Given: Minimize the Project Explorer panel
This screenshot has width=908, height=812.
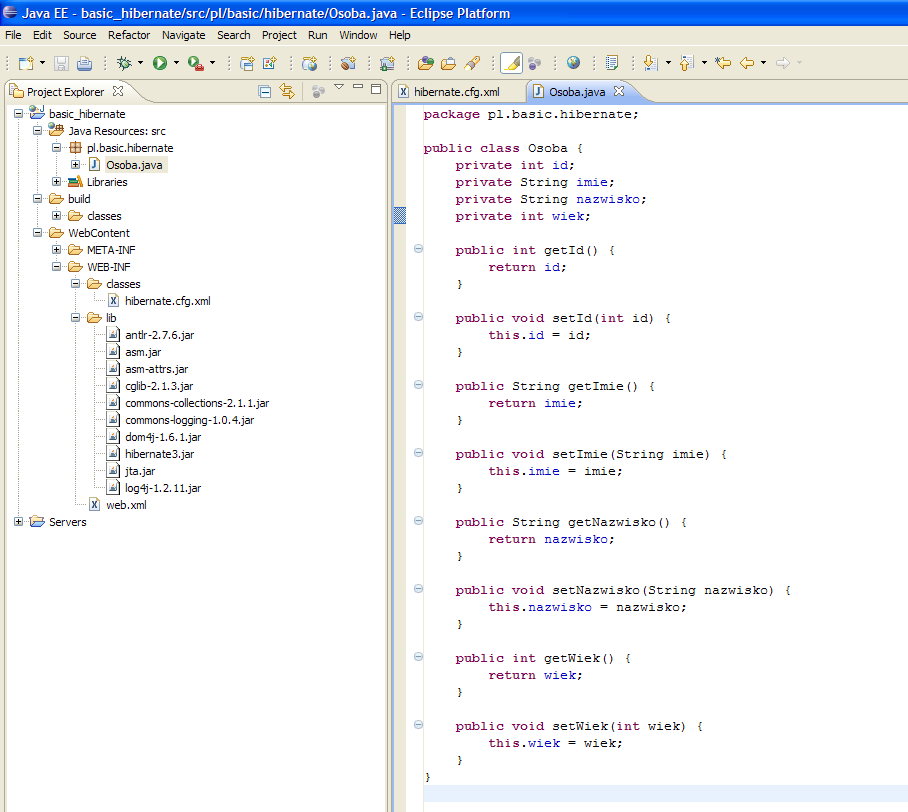Looking at the screenshot, I should coord(358,87).
